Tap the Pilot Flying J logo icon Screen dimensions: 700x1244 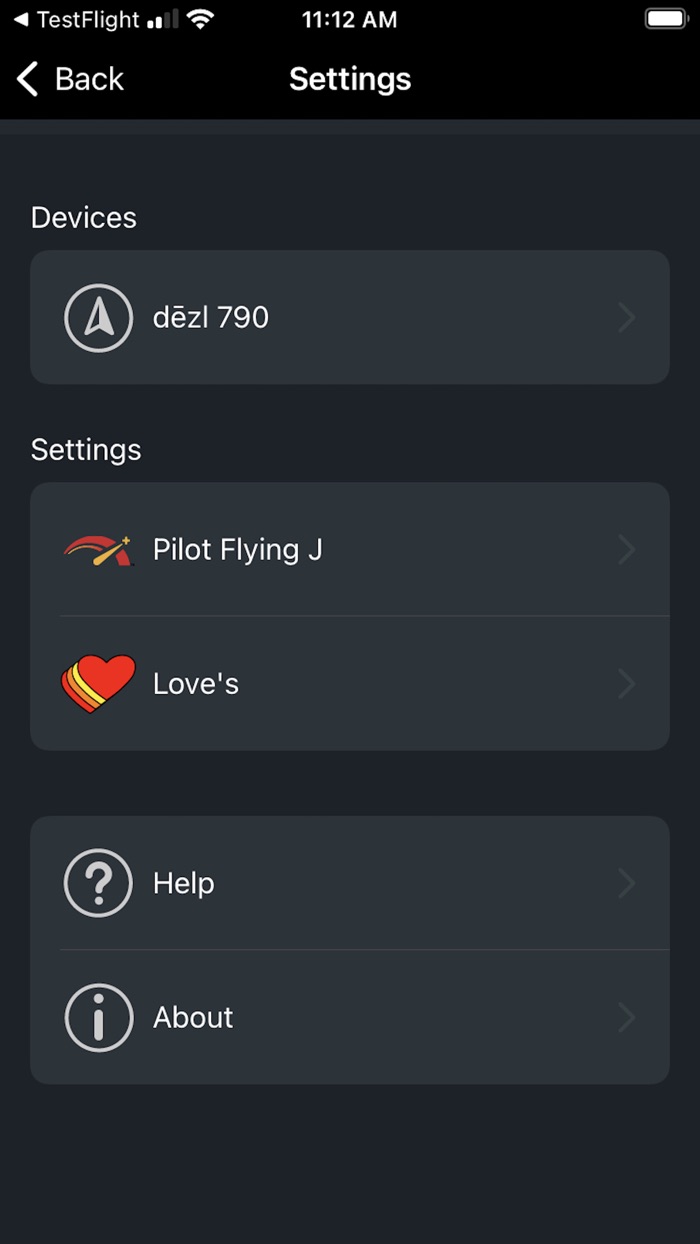coord(98,550)
